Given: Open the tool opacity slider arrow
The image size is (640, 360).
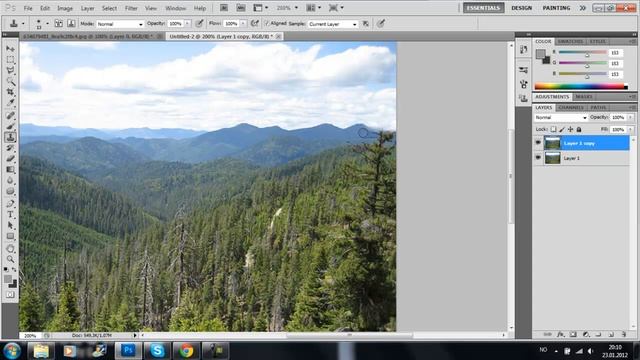Looking at the screenshot, I should pos(187,24).
